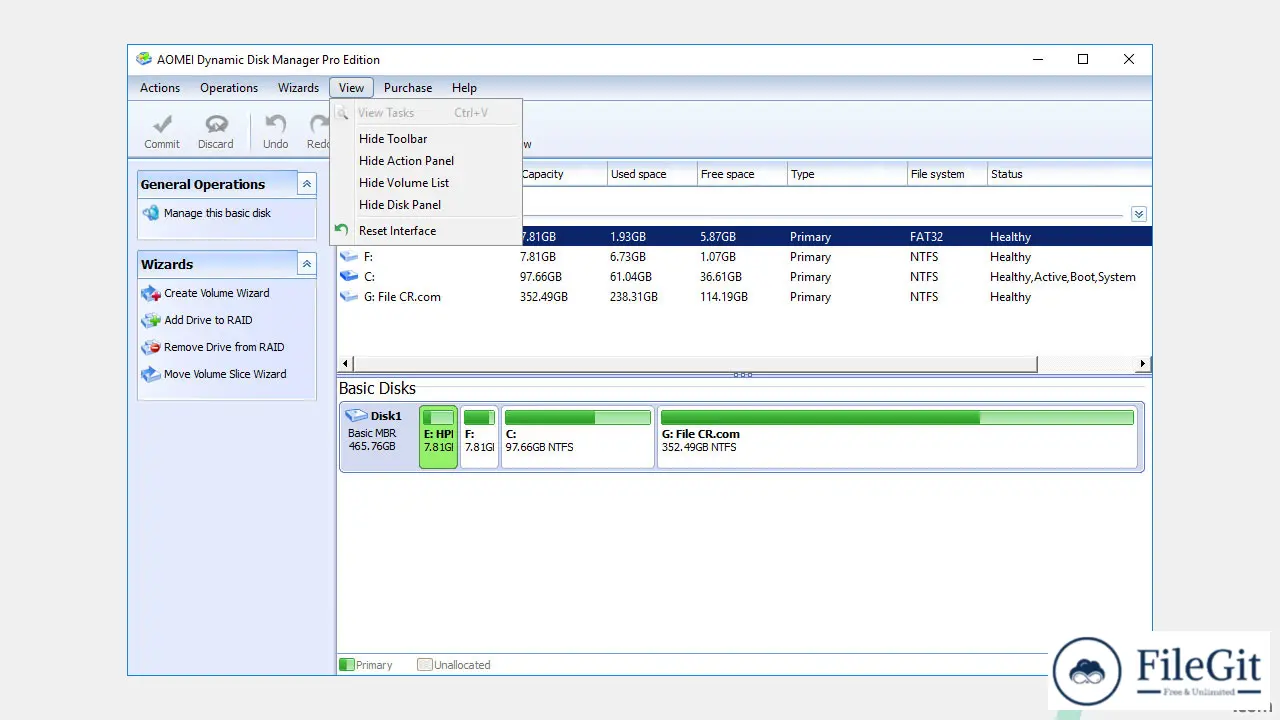Collapse the volume list group chevron
This screenshot has width=1280, height=720.
pyautogui.click(x=1139, y=214)
